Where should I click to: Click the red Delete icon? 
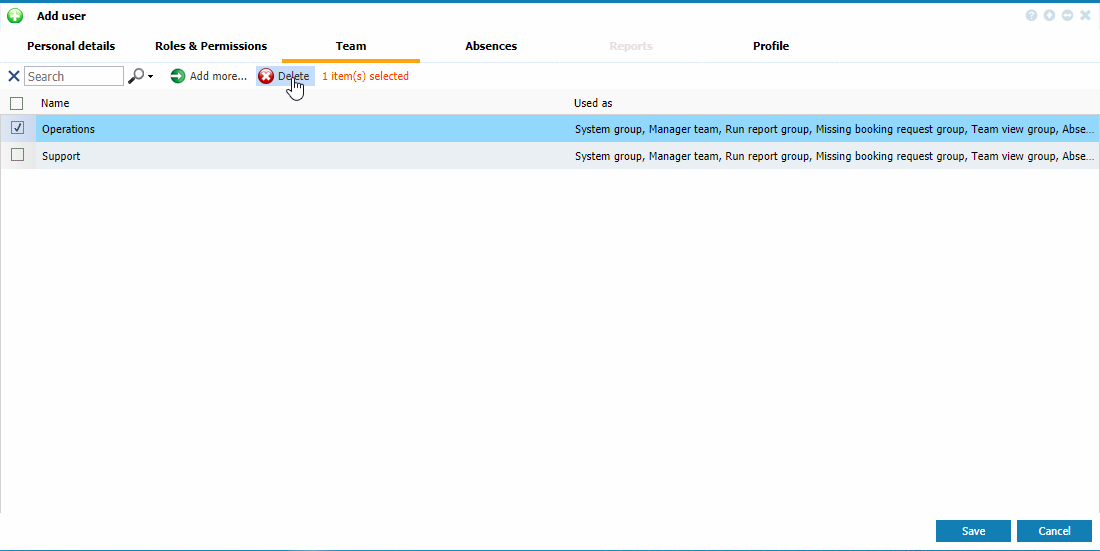266,76
